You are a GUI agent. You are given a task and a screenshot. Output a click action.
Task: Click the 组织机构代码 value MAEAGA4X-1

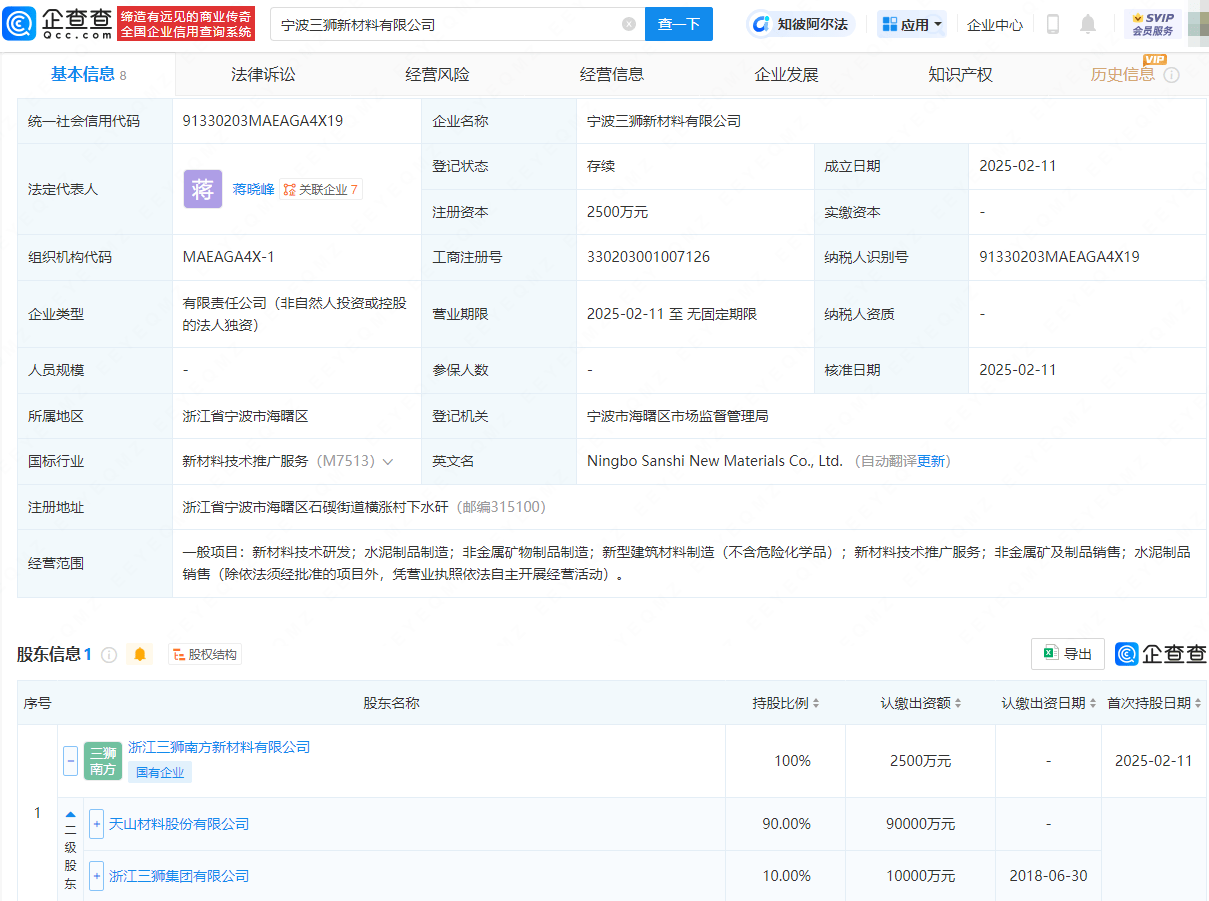point(228,257)
